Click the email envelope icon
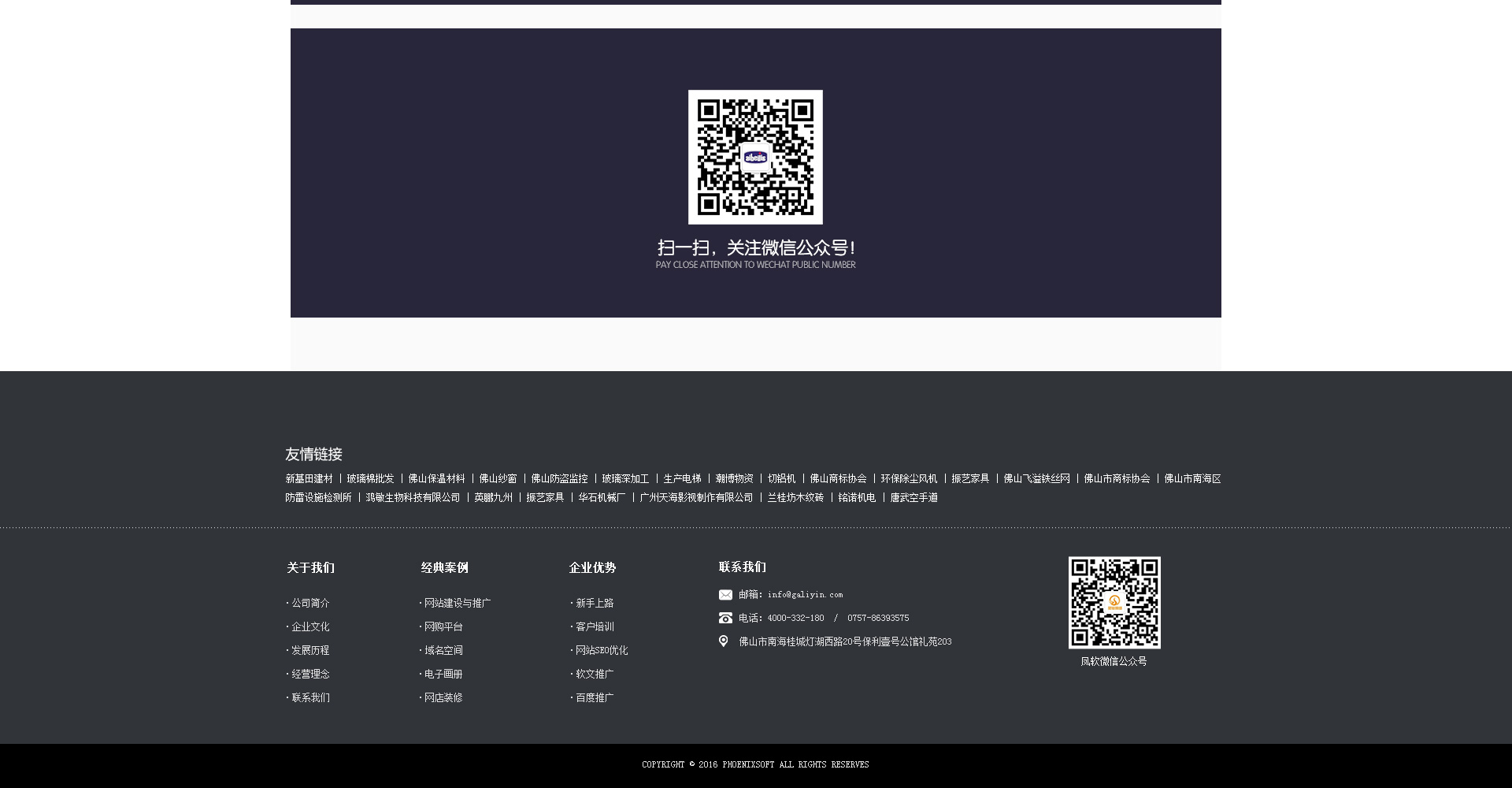Viewport: 1512px width, 788px height. [x=725, y=595]
